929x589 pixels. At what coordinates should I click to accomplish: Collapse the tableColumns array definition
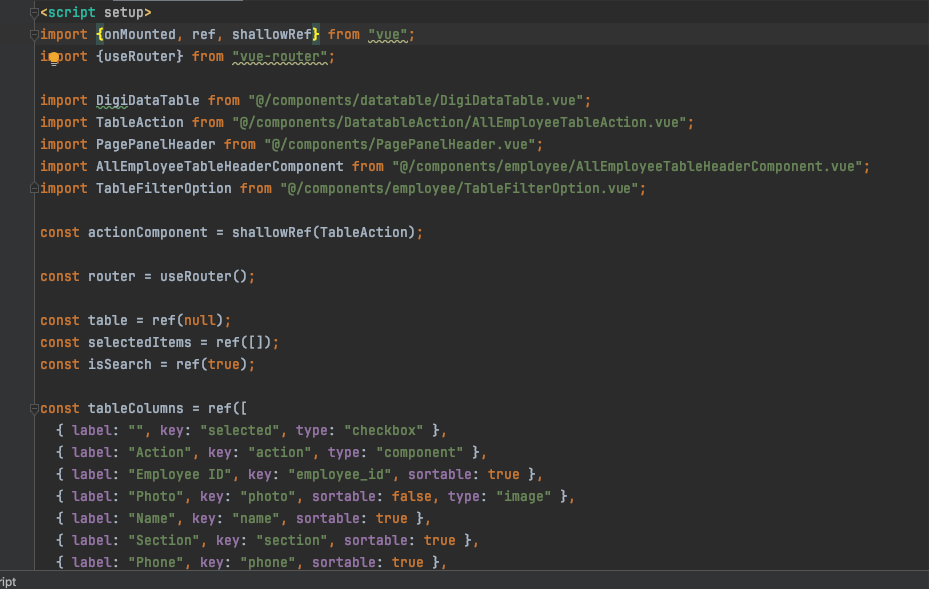[34, 409]
